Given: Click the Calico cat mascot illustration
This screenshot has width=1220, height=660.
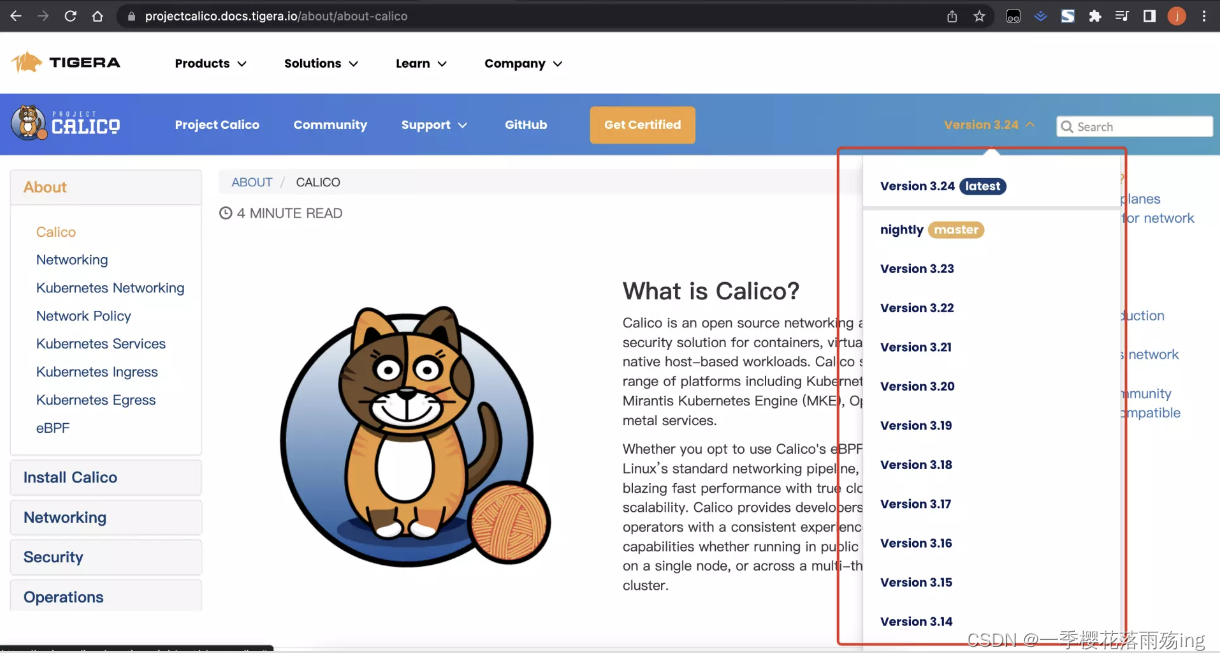Looking at the screenshot, I should click(x=415, y=436).
